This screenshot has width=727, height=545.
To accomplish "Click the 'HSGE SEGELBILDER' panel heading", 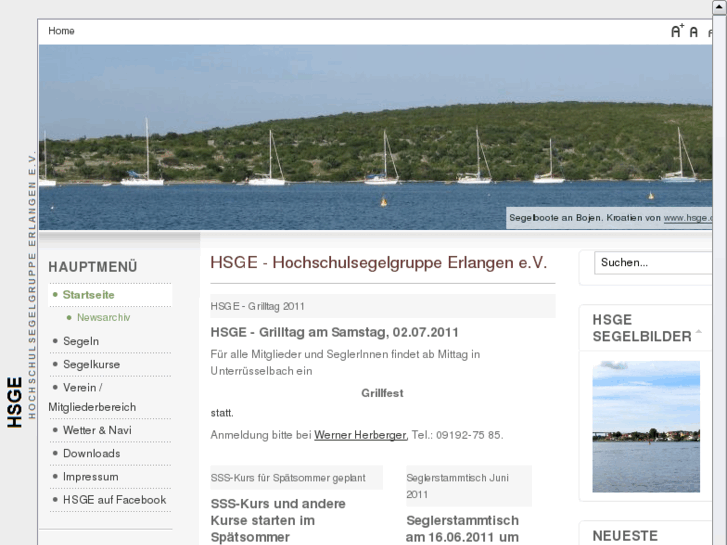I will click(x=642, y=328).
